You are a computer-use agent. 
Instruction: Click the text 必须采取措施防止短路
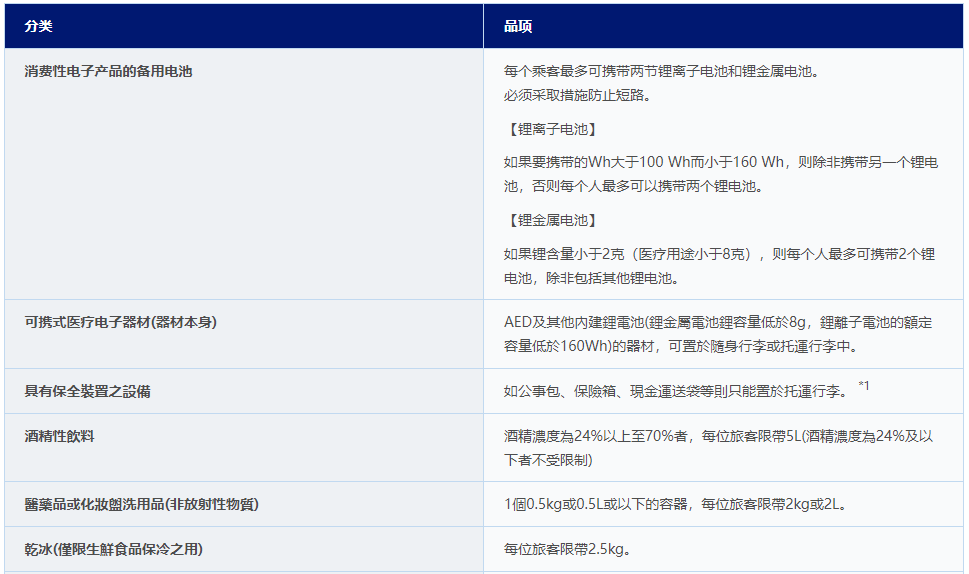point(578,95)
